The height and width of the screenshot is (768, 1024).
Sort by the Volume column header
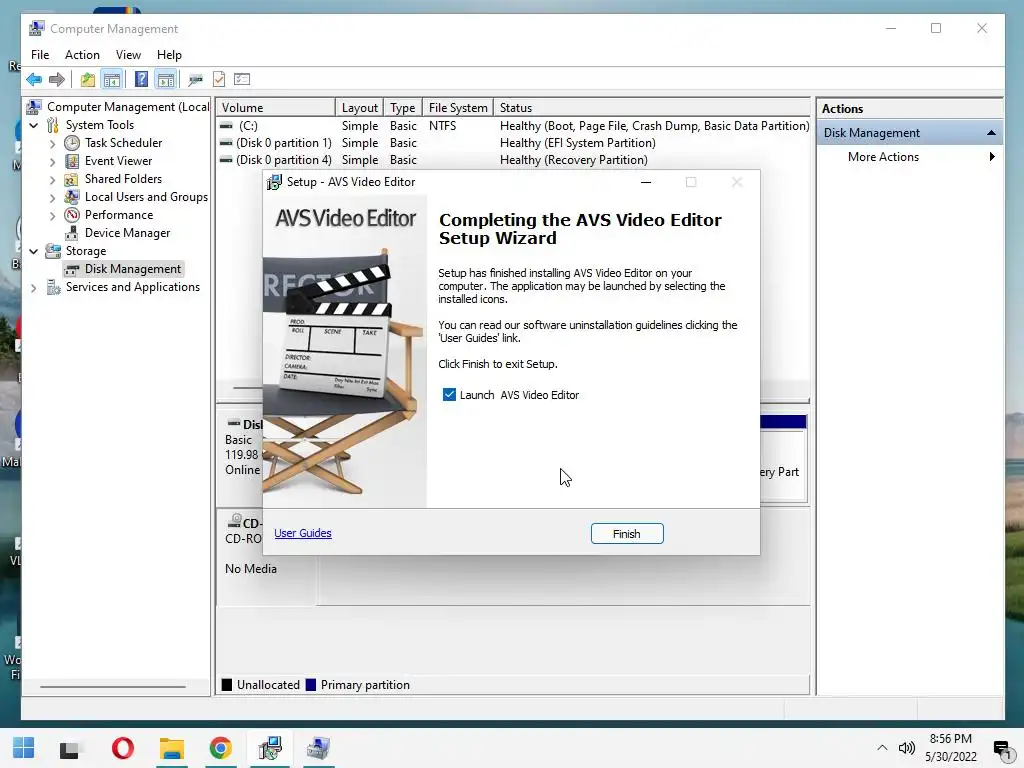276,108
